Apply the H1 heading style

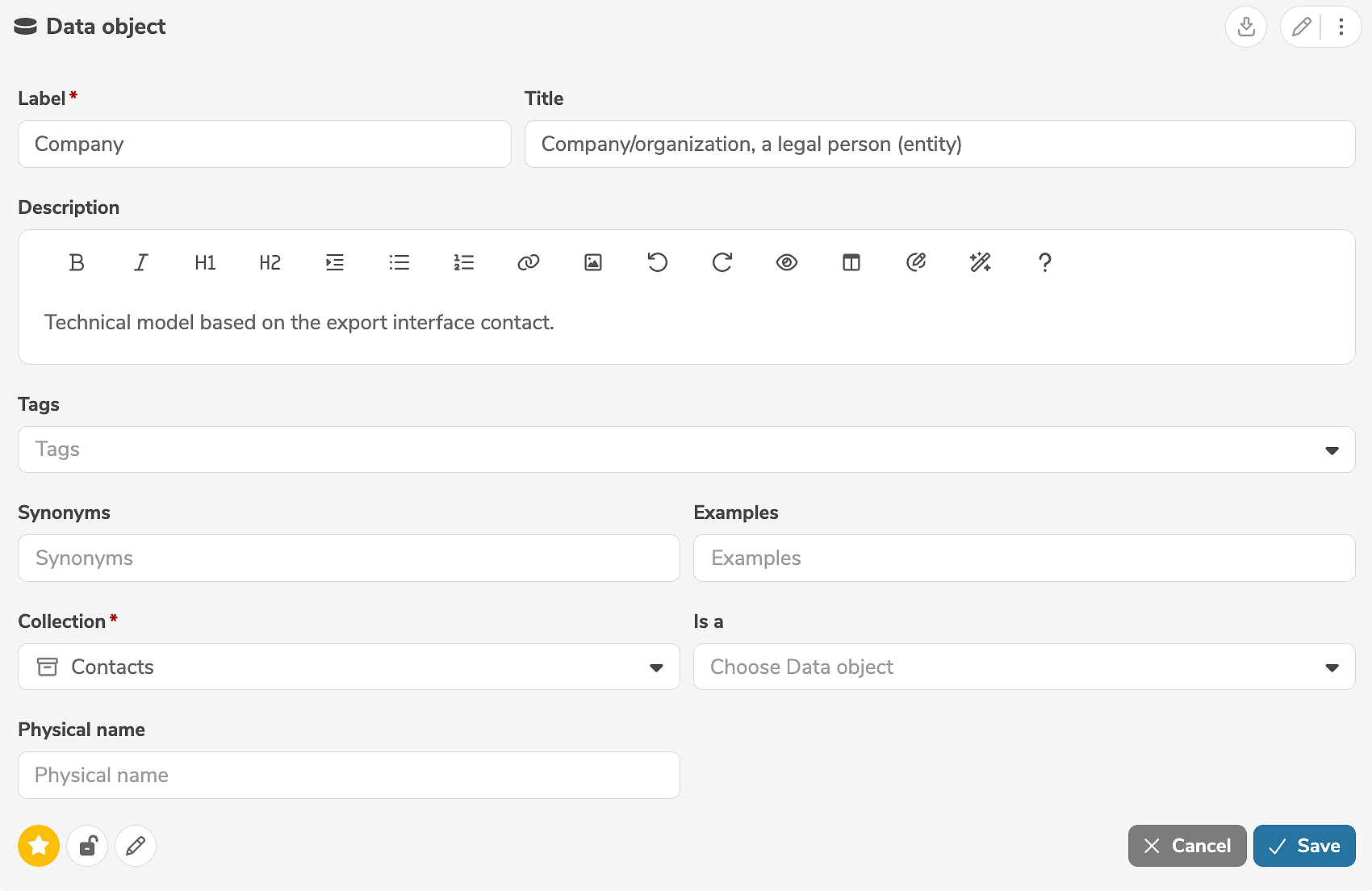pyautogui.click(x=206, y=262)
